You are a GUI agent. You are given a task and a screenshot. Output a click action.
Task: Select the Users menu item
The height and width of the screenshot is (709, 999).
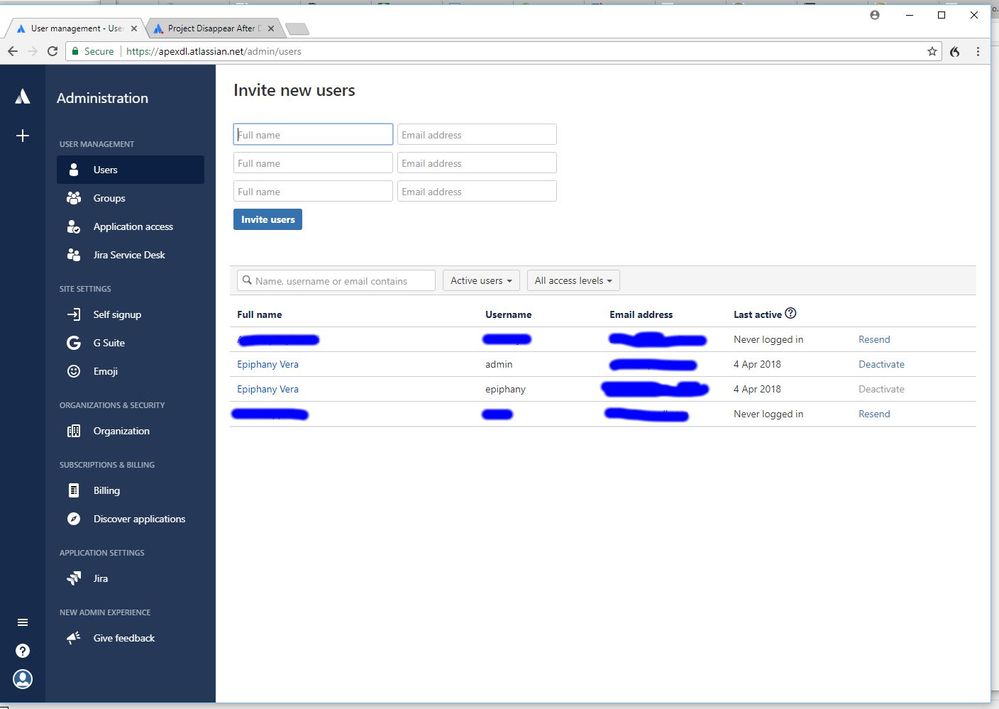tap(131, 169)
